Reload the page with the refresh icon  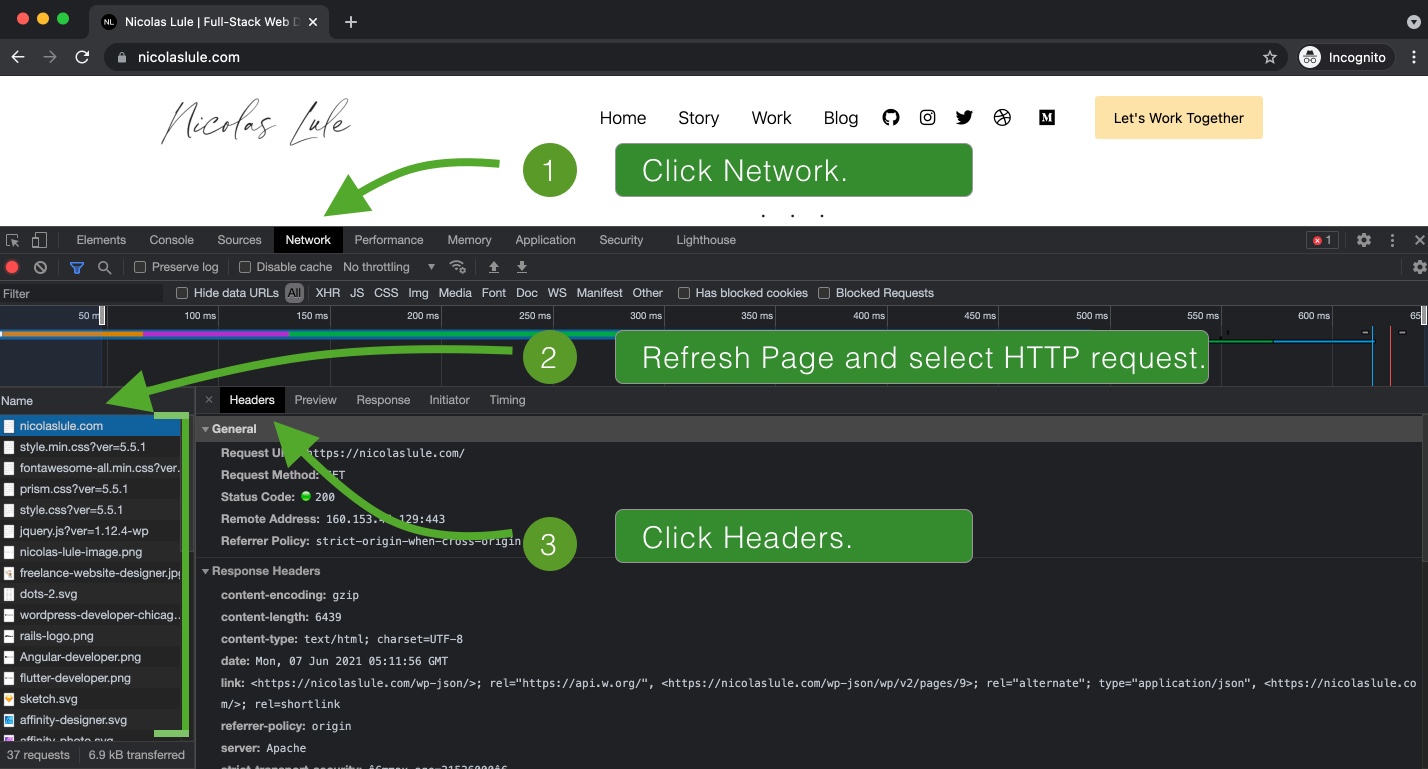coord(82,57)
